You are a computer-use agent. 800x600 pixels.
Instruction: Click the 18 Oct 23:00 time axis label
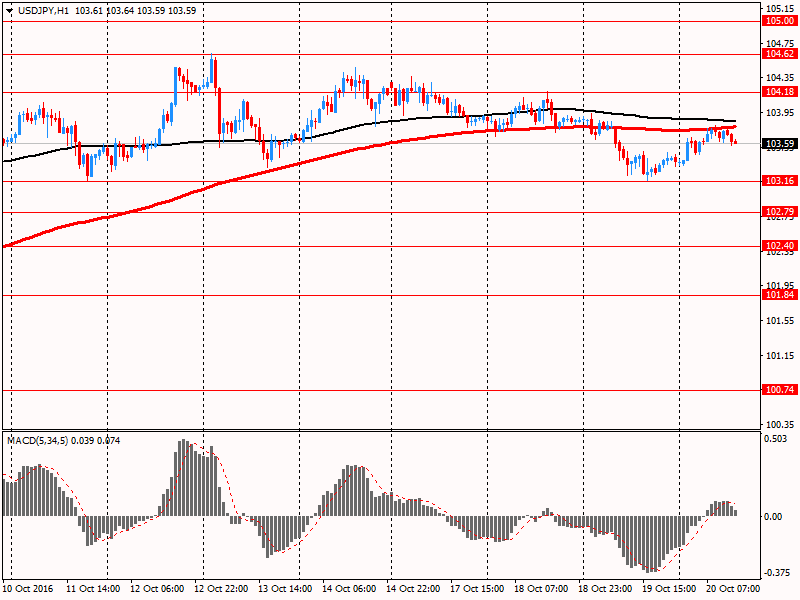coord(605,589)
